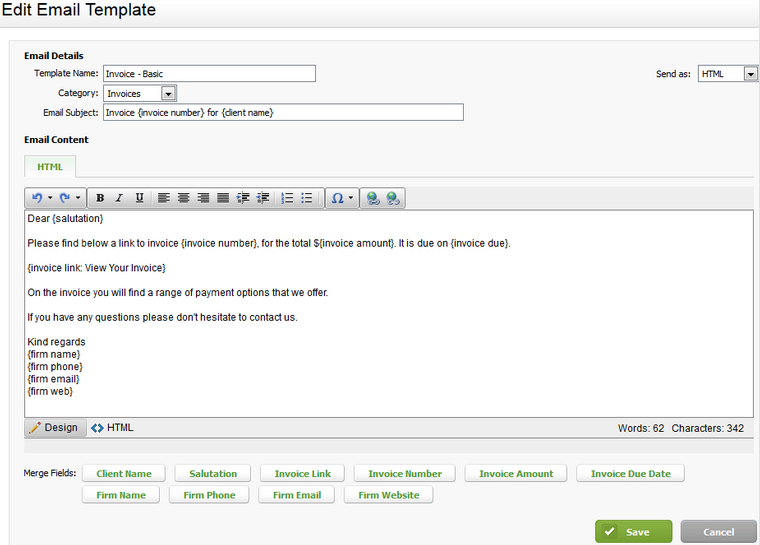
Task: Click the insert hyperlink globe icon
Action: point(373,198)
